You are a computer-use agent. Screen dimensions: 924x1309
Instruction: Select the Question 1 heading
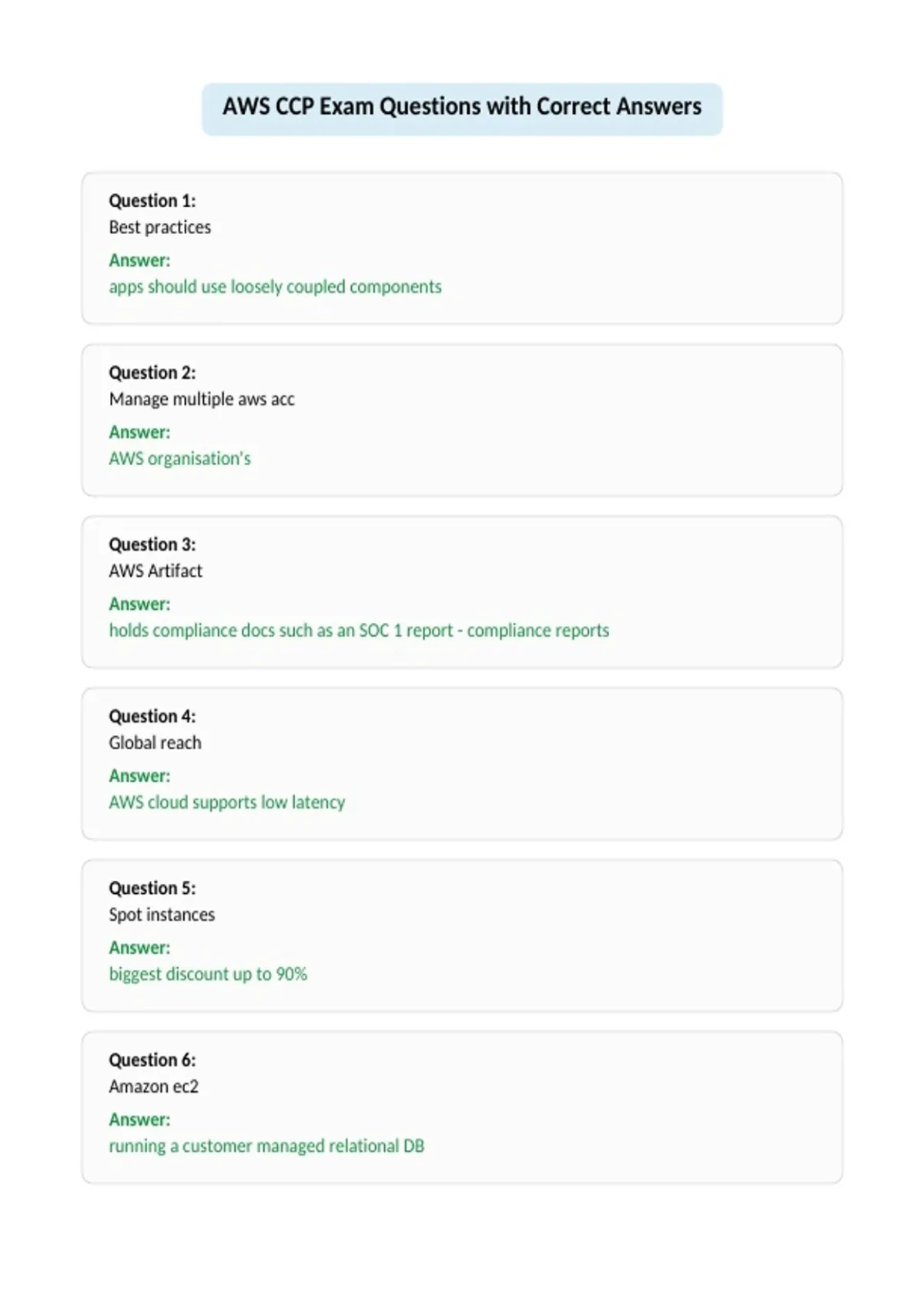152,201
